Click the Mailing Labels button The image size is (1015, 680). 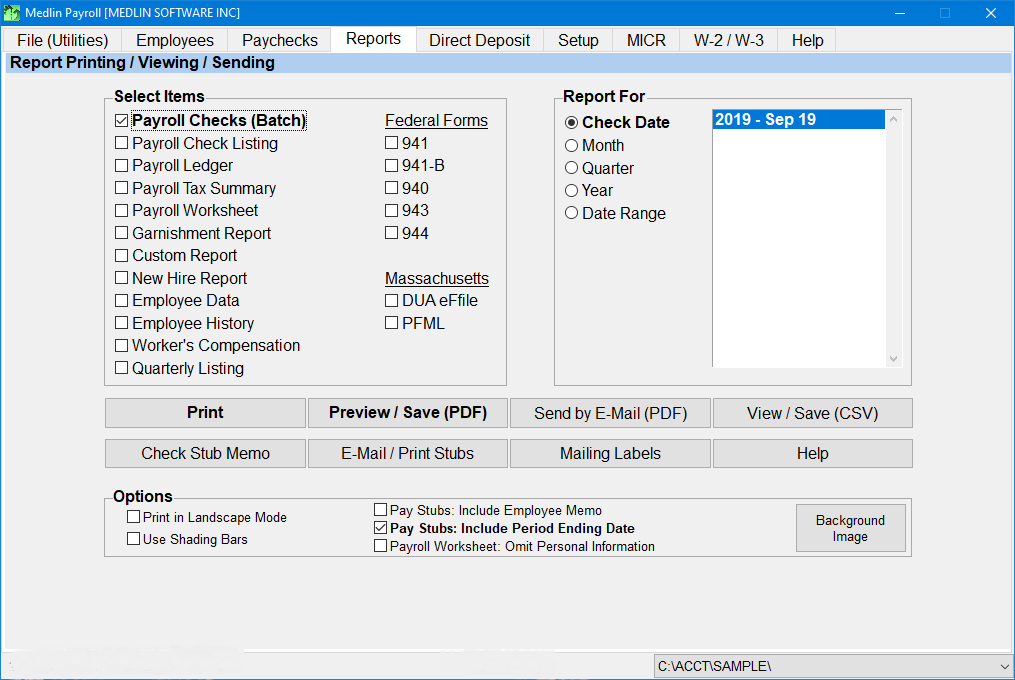[x=610, y=453]
